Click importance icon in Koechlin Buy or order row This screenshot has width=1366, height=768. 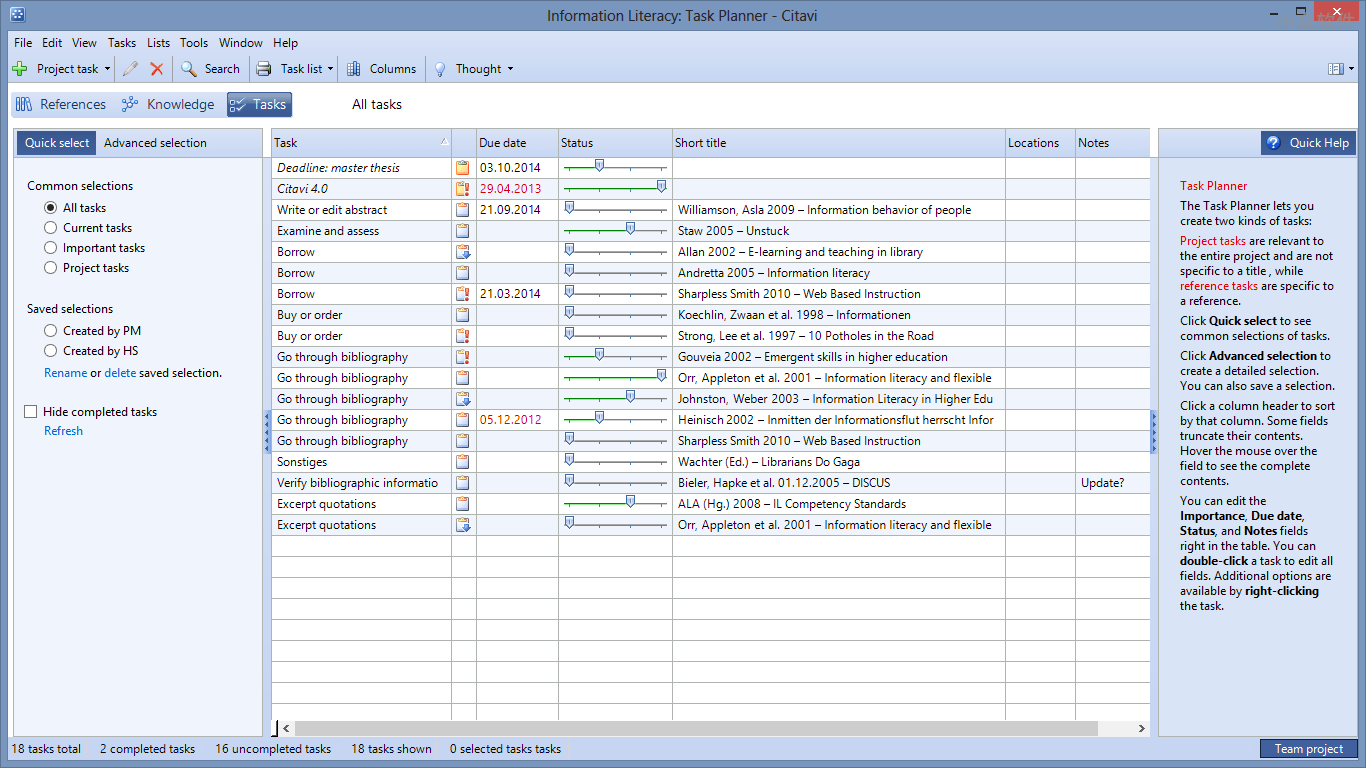click(x=463, y=315)
